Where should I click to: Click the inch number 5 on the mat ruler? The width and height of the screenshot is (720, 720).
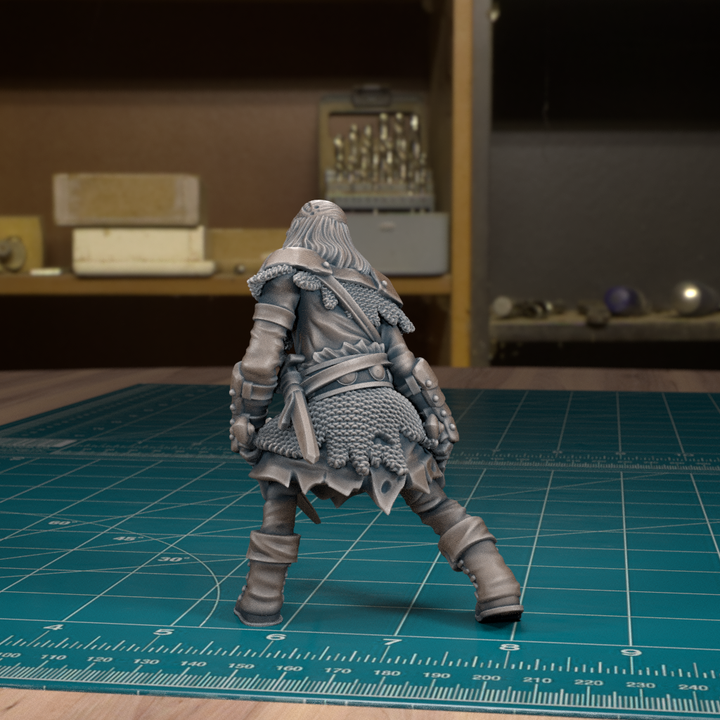click(163, 632)
